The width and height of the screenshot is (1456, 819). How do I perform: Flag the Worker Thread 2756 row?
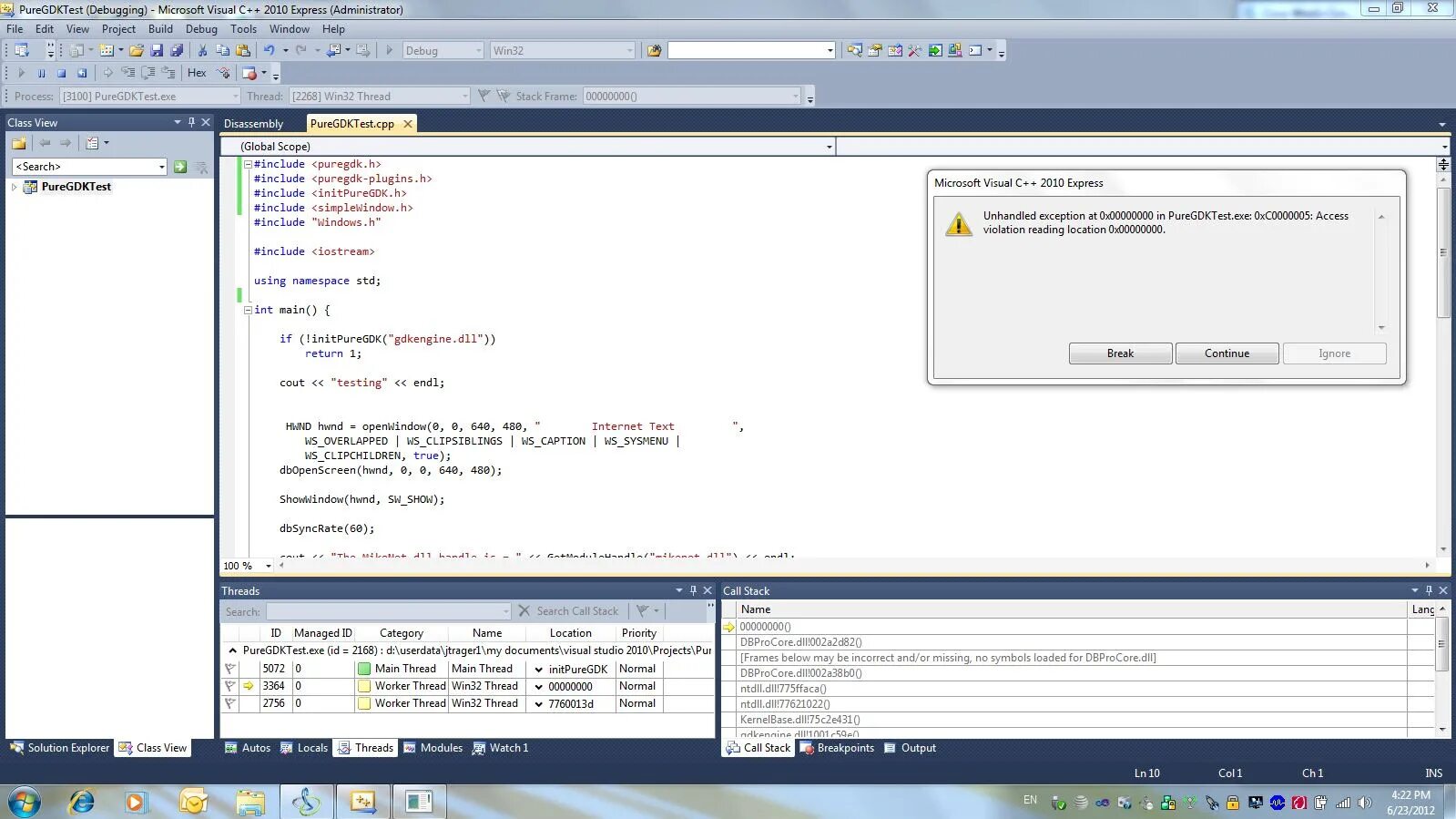(230, 703)
